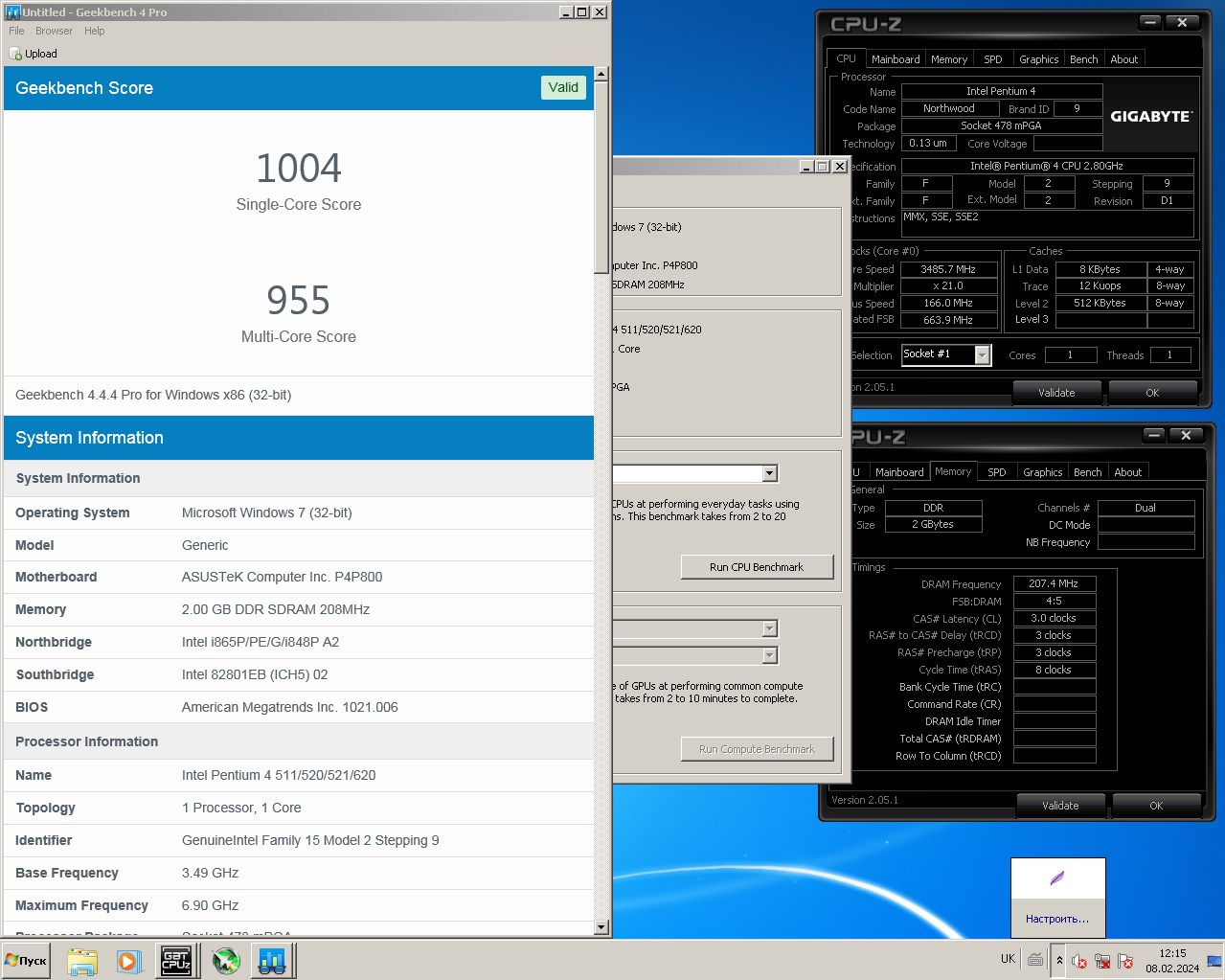The width and height of the screenshot is (1225, 980).
Task: Open About tab in lower CPU-Z window
Action: point(1128,472)
